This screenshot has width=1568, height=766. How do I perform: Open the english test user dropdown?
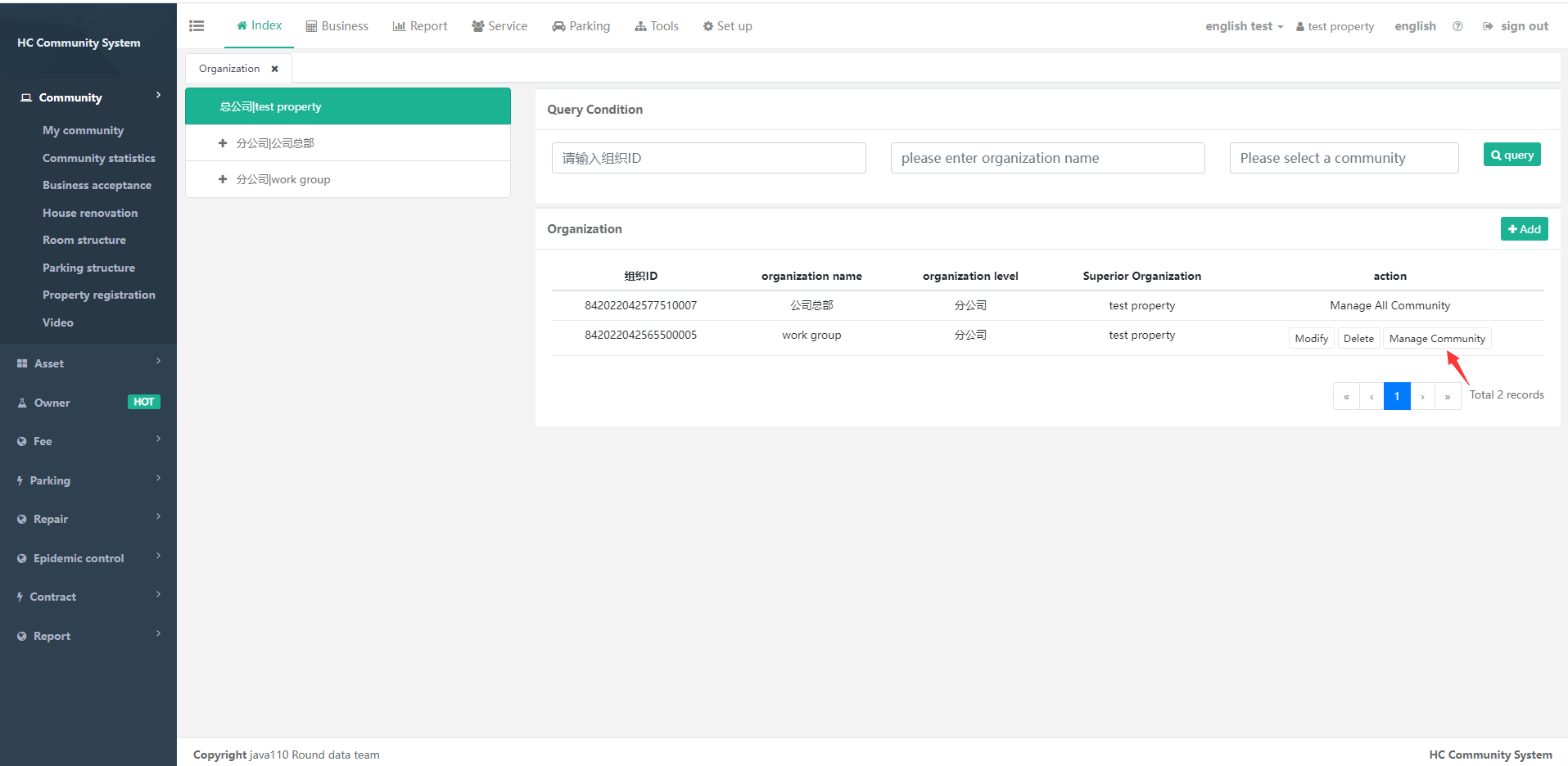(x=1243, y=26)
